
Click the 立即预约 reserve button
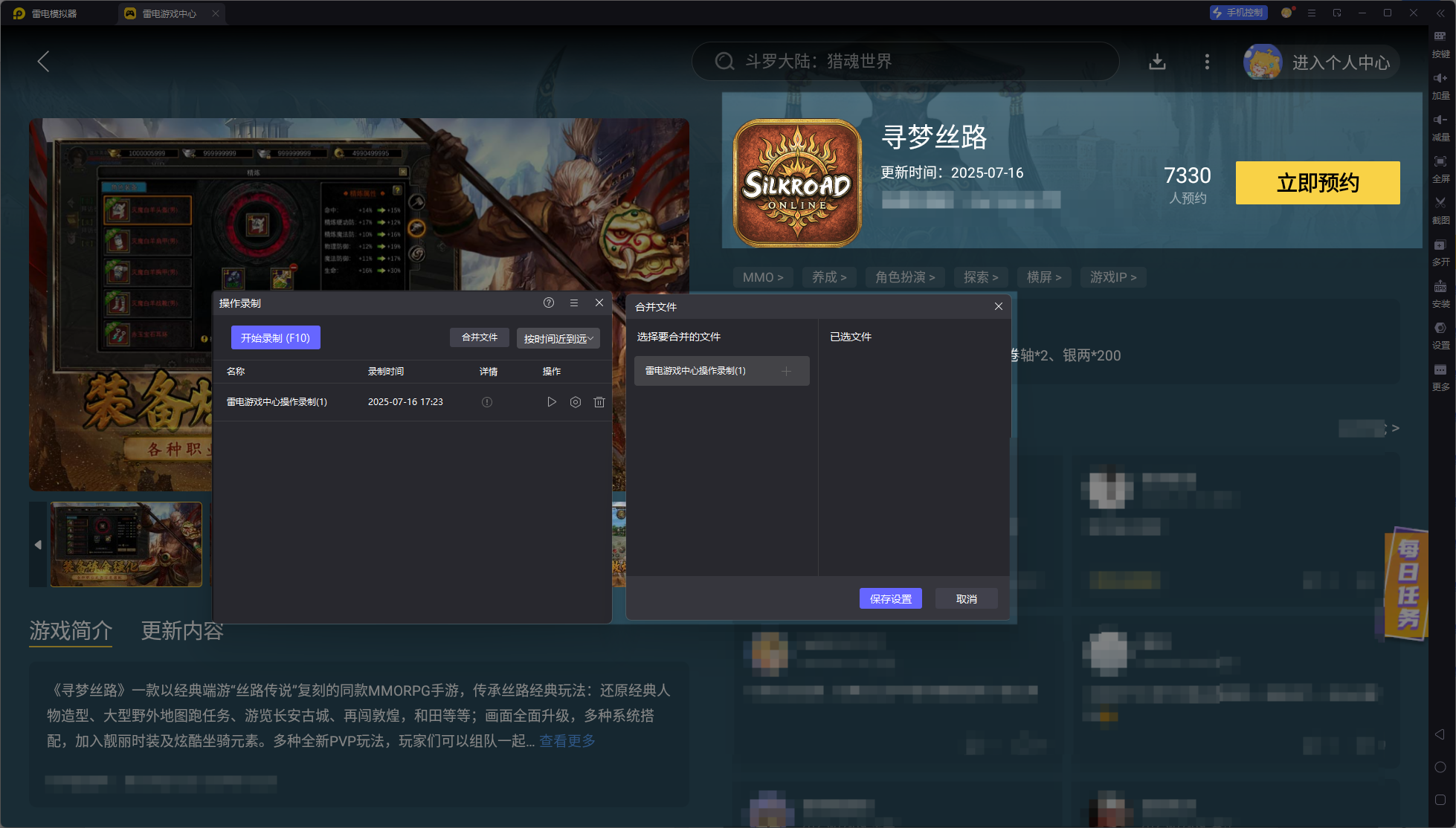pyautogui.click(x=1318, y=183)
